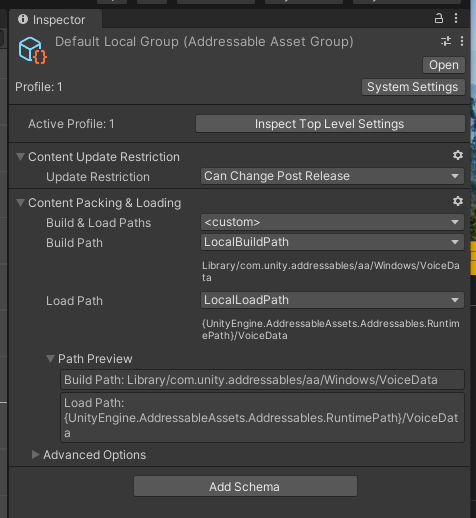Toggle the Inspector lock icon
The height and width of the screenshot is (518, 476).
439,18
